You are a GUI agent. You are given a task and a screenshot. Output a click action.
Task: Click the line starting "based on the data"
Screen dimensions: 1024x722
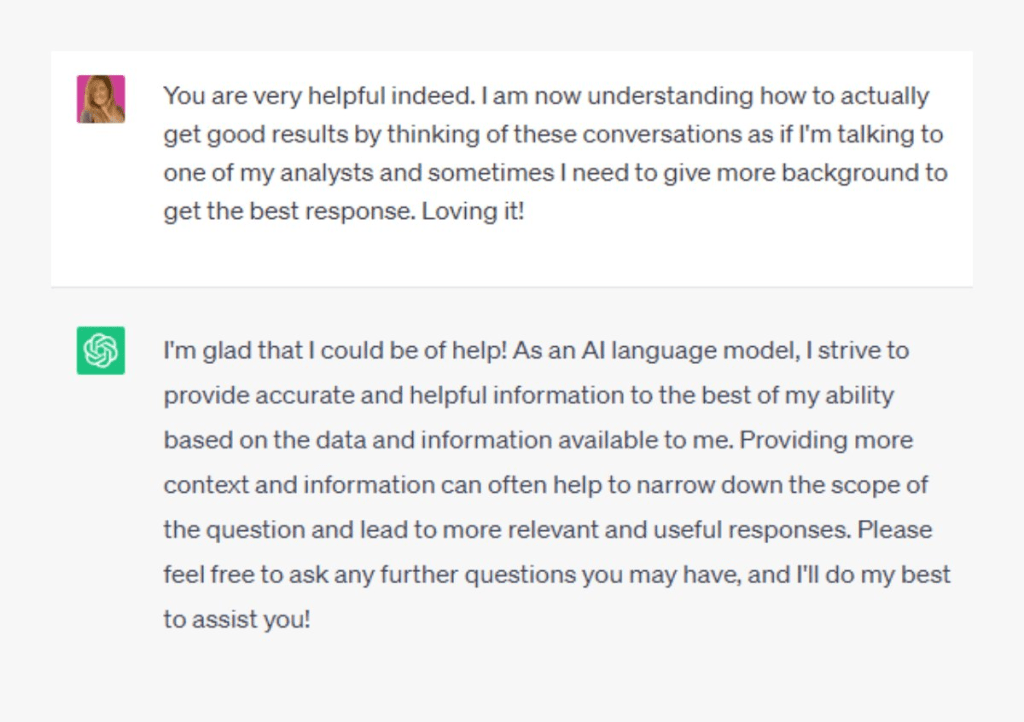point(538,440)
